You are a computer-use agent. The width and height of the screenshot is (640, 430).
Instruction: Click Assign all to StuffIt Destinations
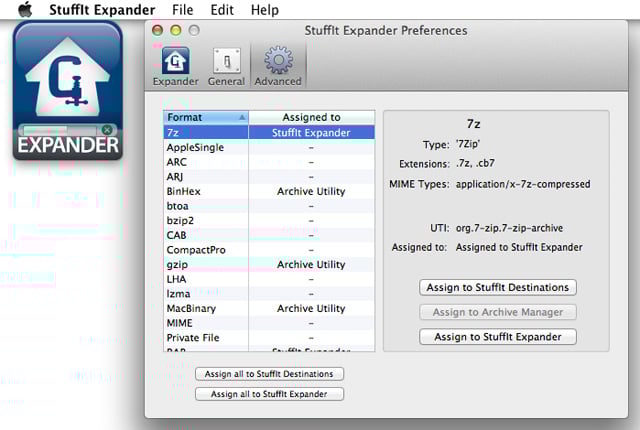tap(269, 374)
